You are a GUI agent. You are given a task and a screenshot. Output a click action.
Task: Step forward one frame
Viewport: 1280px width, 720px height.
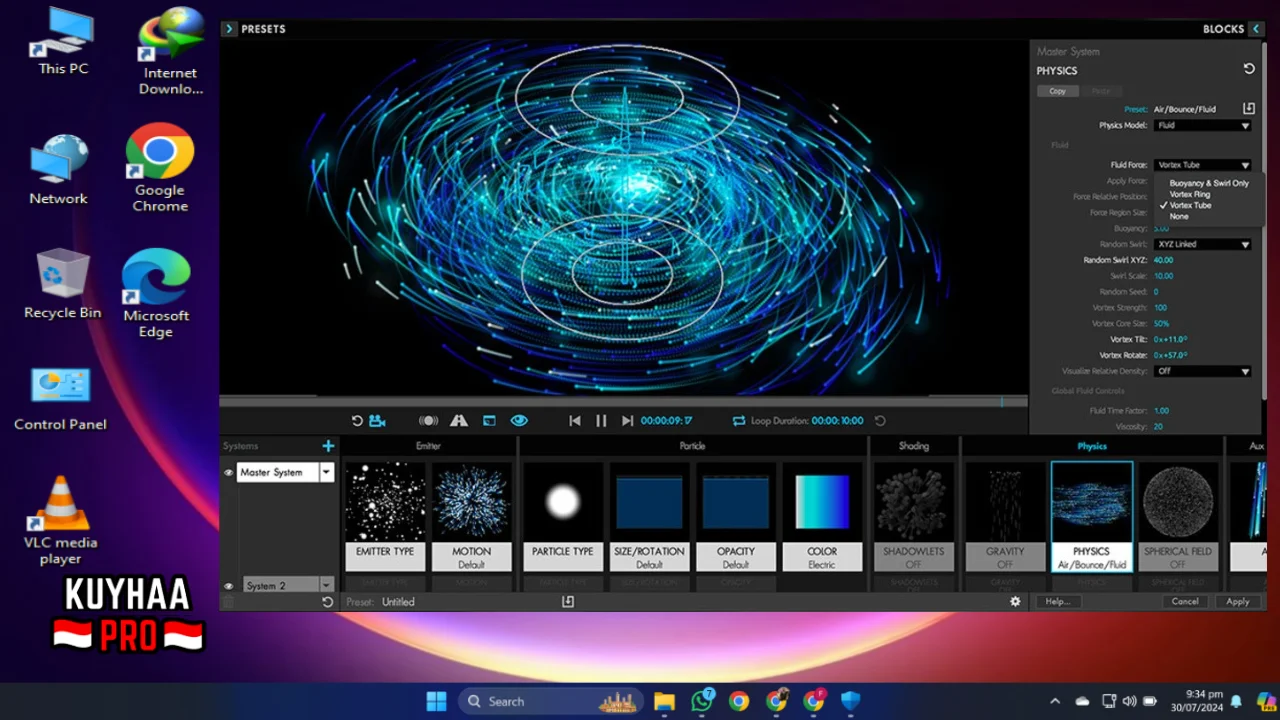pyautogui.click(x=627, y=421)
